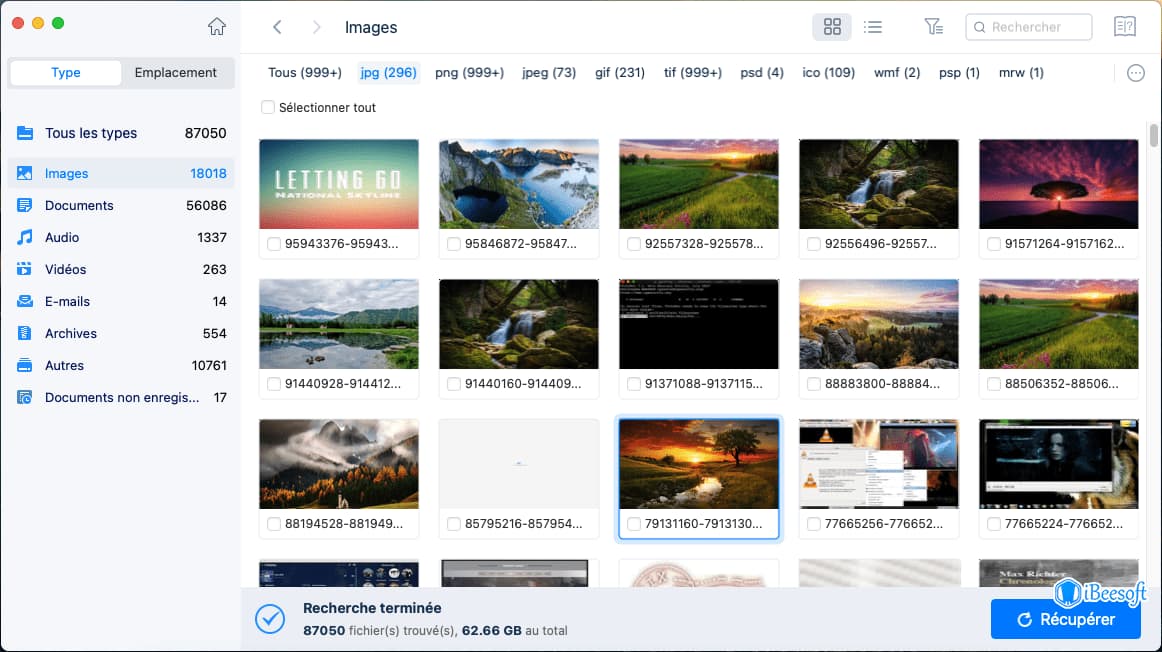Navigate back with the left chevron
Screen dimensions: 1162x652
click(x=277, y=27)
